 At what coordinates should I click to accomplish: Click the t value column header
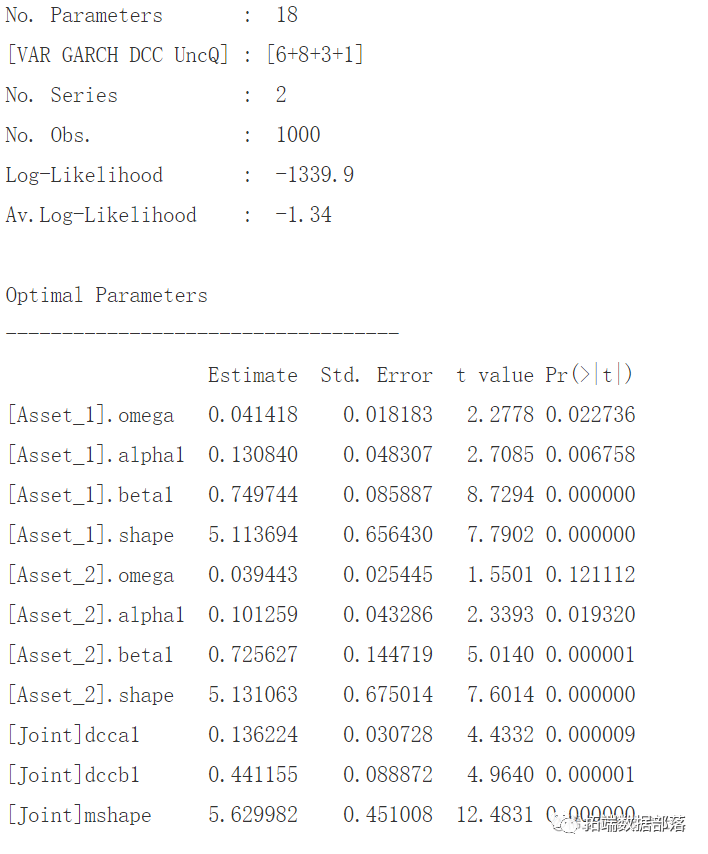(494, 375)
